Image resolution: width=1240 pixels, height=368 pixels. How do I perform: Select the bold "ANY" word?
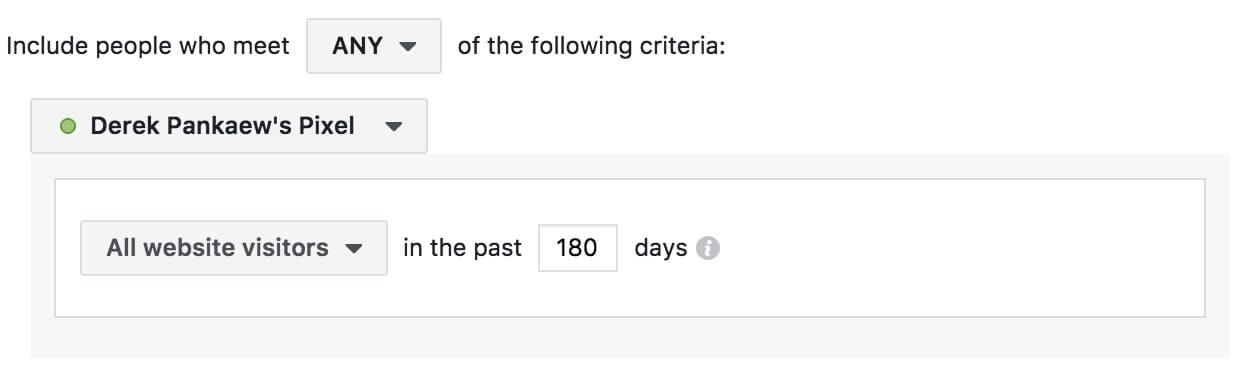357,46
